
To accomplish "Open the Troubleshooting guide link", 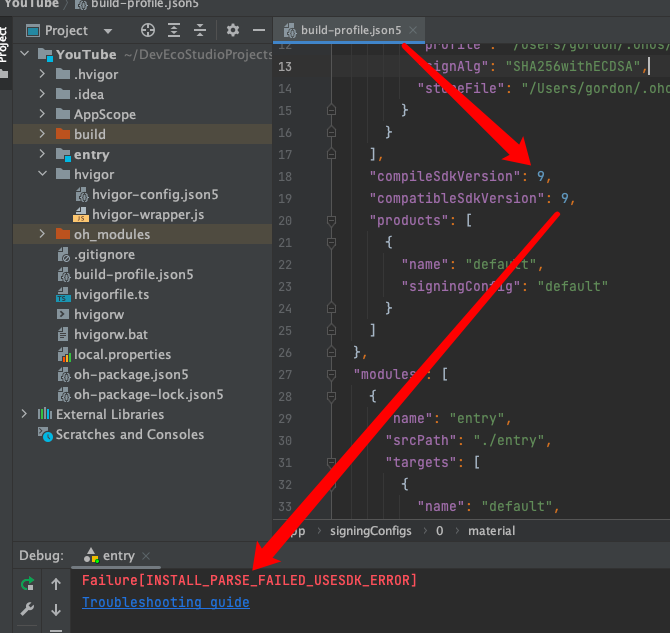I will (166, 602).
